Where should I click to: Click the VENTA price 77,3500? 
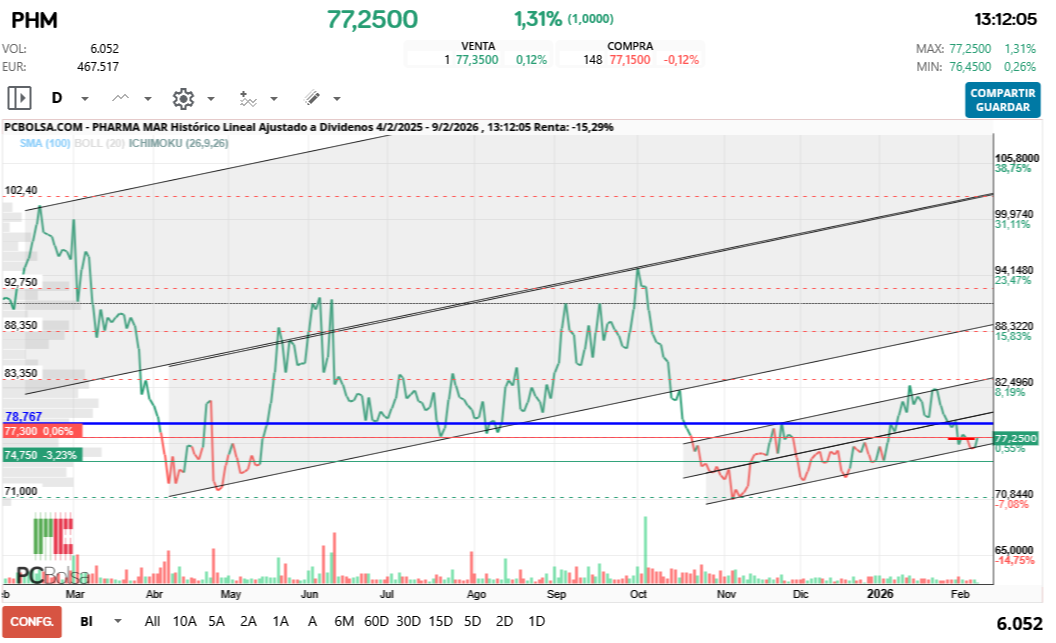476,60
